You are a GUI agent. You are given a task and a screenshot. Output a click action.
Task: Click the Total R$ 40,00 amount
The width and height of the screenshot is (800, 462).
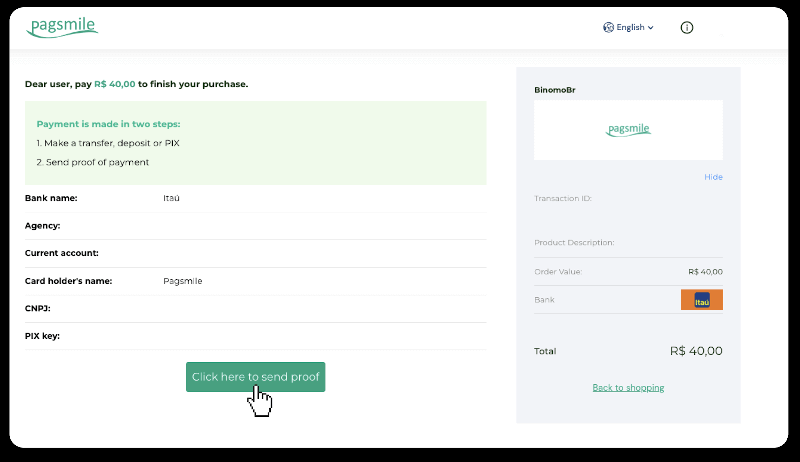coord(696,351)
